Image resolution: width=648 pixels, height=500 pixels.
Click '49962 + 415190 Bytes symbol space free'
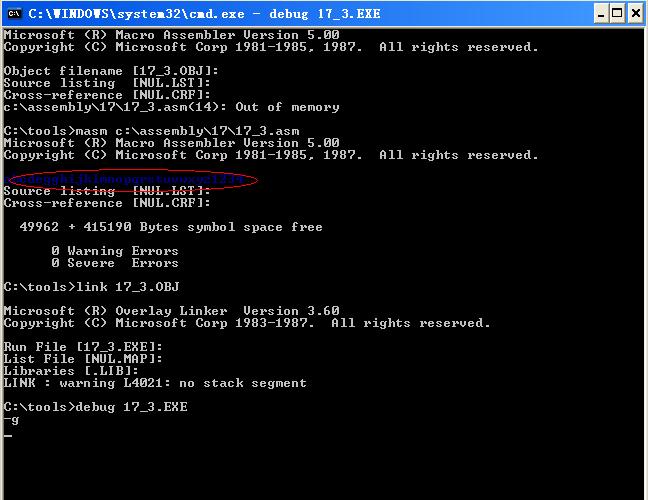[x=171, y=227]
